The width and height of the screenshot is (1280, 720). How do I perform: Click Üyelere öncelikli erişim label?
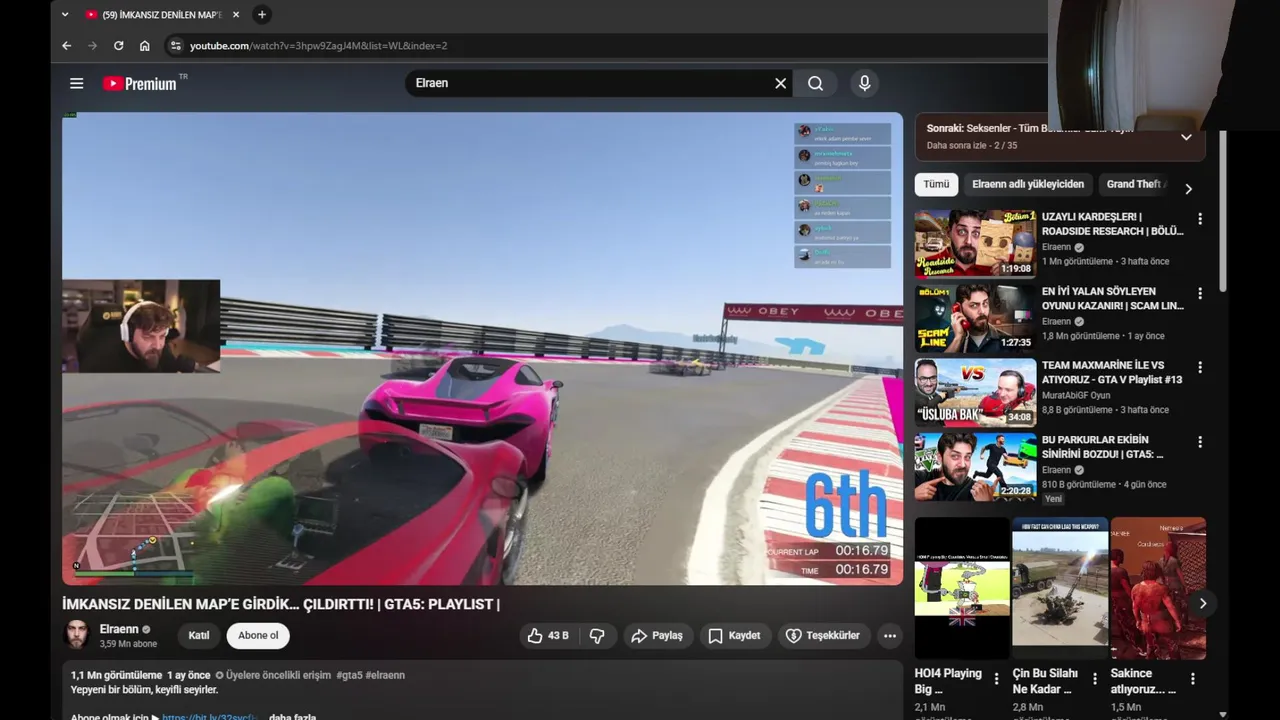coord(273,675)
